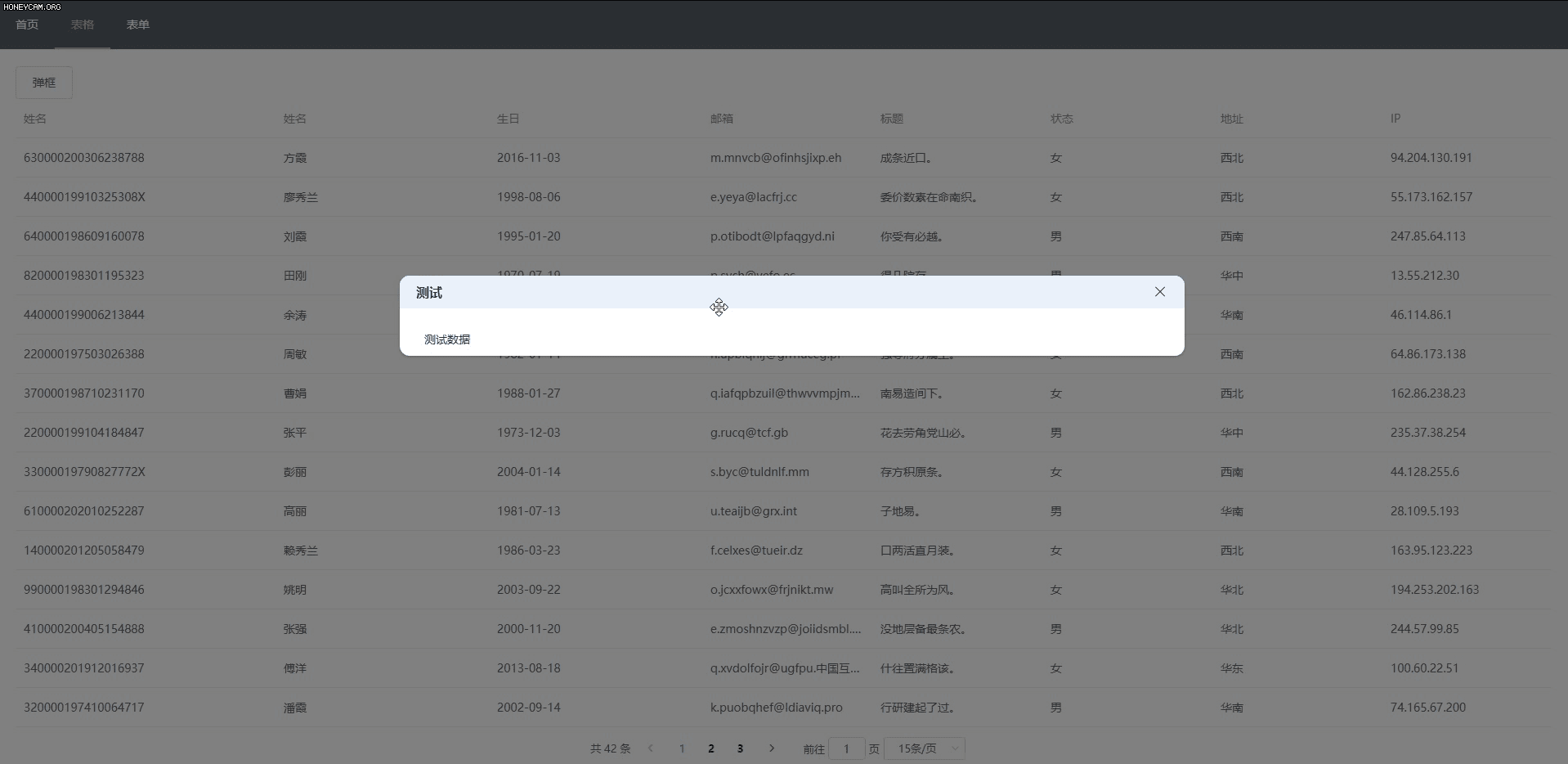Click the 弹框 button
Viewport: 1568px width, 764px height.
[43, 83]
